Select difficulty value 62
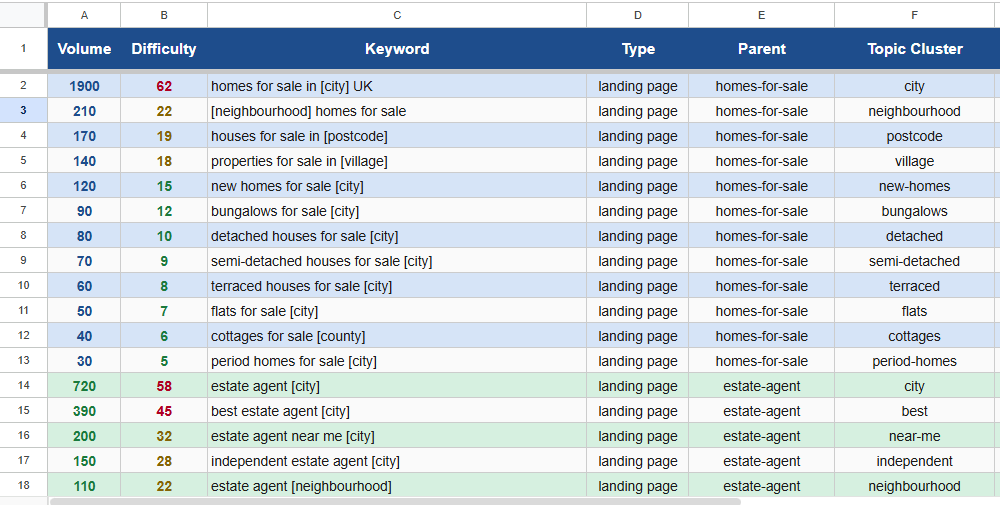The width and height of the screenshot is (1000, 505). click(164, 86)
